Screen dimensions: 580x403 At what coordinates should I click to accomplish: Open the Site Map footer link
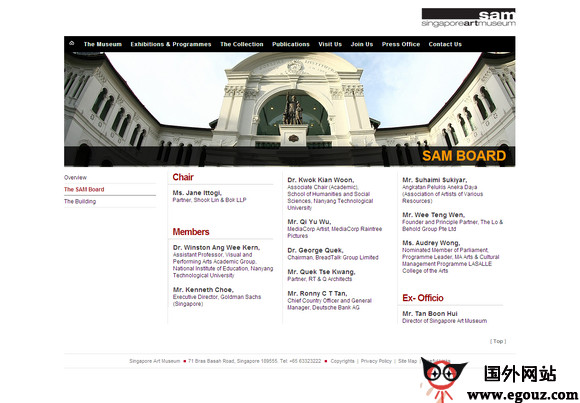point(407,361)
